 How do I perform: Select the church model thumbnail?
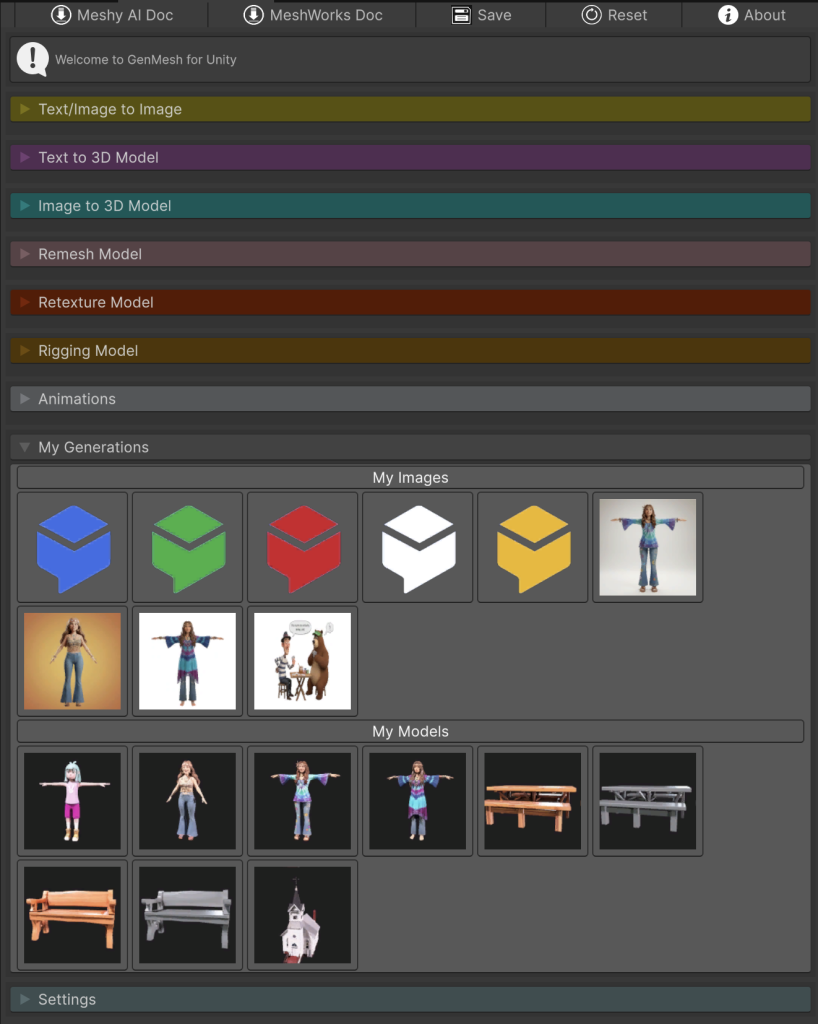pyautogui.click(x=303, y=915)
